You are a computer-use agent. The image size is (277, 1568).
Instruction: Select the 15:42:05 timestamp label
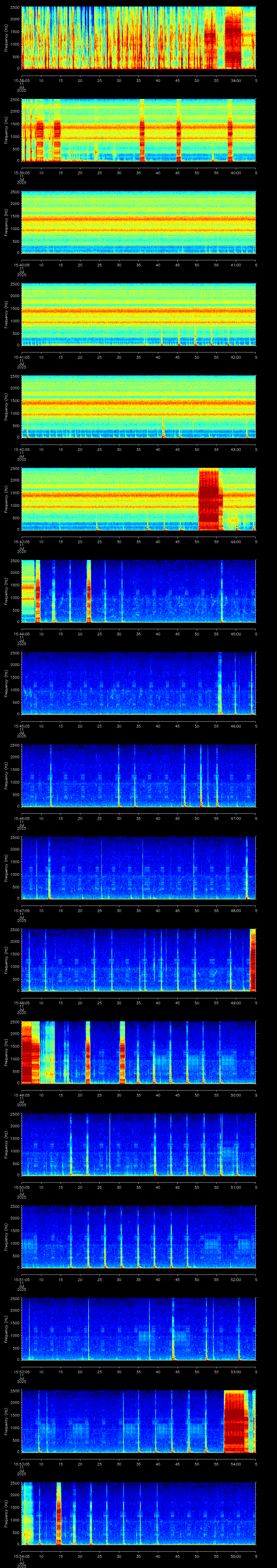[x=21, y=449]
